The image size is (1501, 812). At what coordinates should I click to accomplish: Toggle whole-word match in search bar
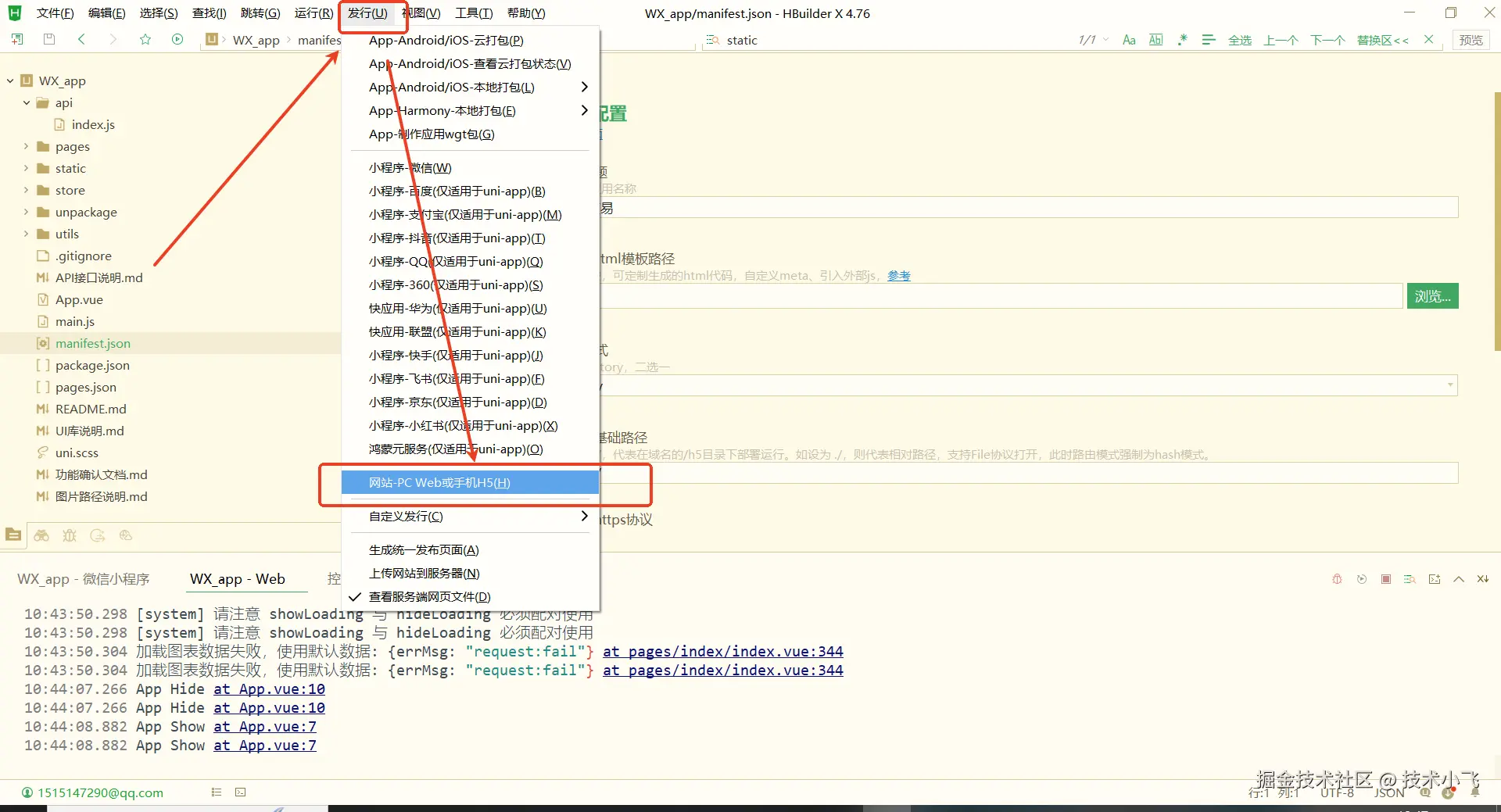(1156, 40)
